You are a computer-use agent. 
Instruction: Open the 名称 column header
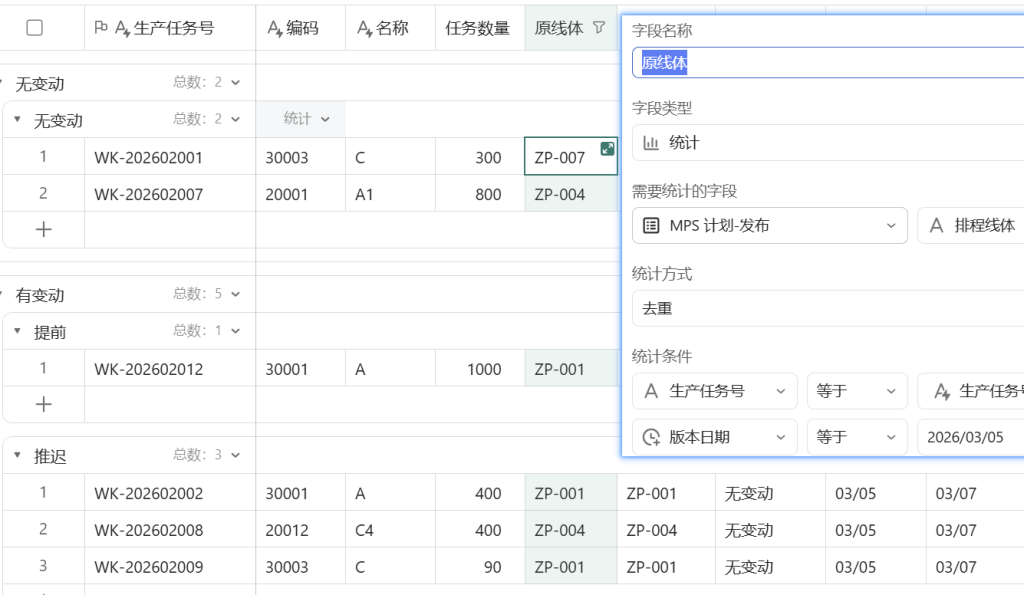[x=390, y=27]
